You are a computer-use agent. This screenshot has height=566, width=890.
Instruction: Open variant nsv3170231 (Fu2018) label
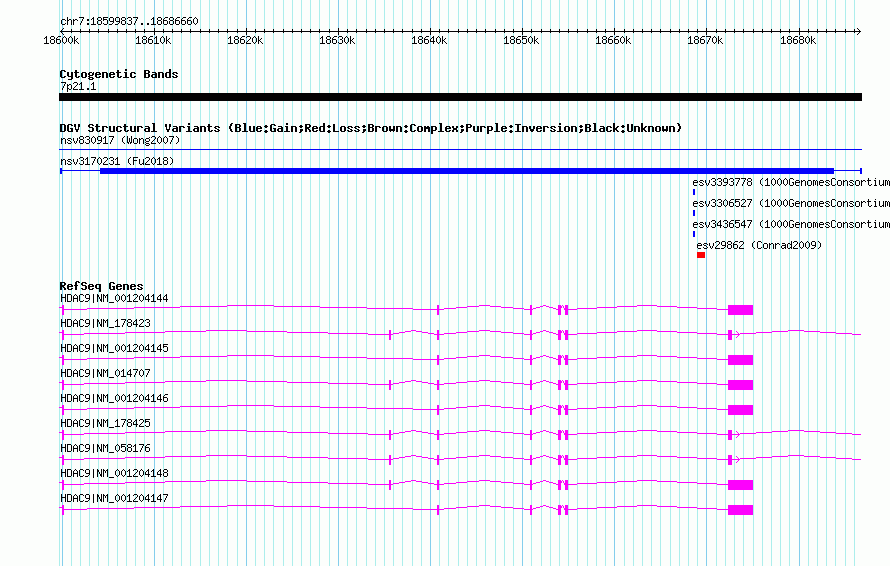[117, 161]
